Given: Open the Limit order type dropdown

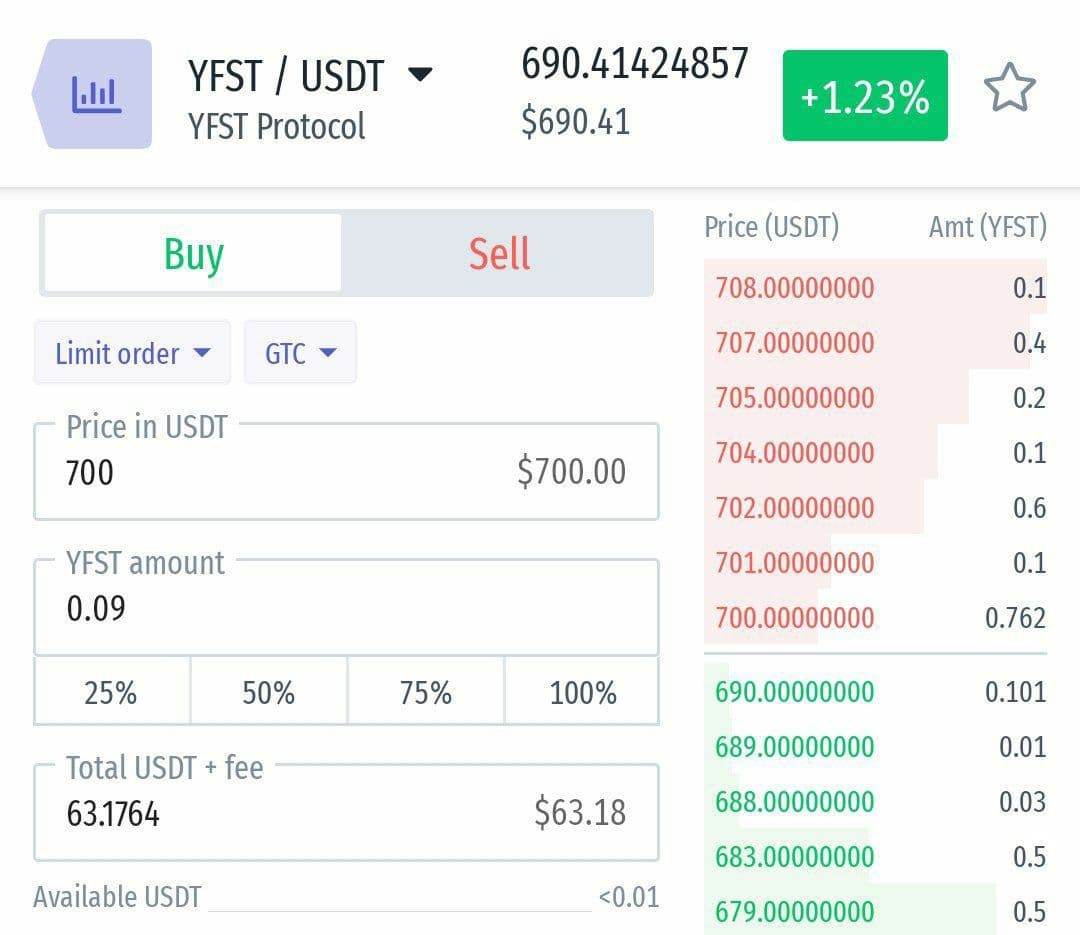Looking at the screenshot, I should pyautogui.click(x=132, y=353).
